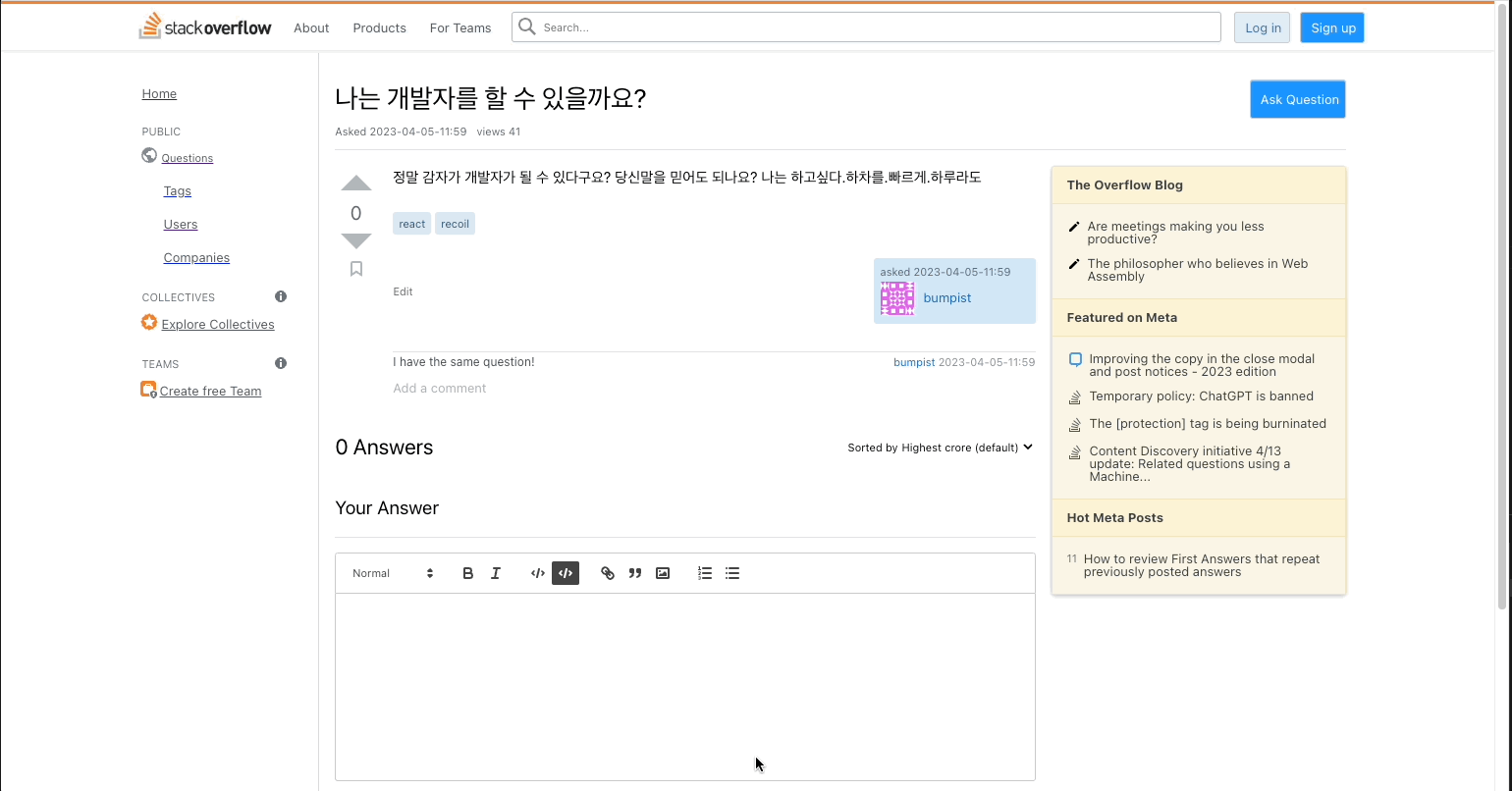Show info about Collectives
This screenshot has height=791, width=1512.
point(281,296)
